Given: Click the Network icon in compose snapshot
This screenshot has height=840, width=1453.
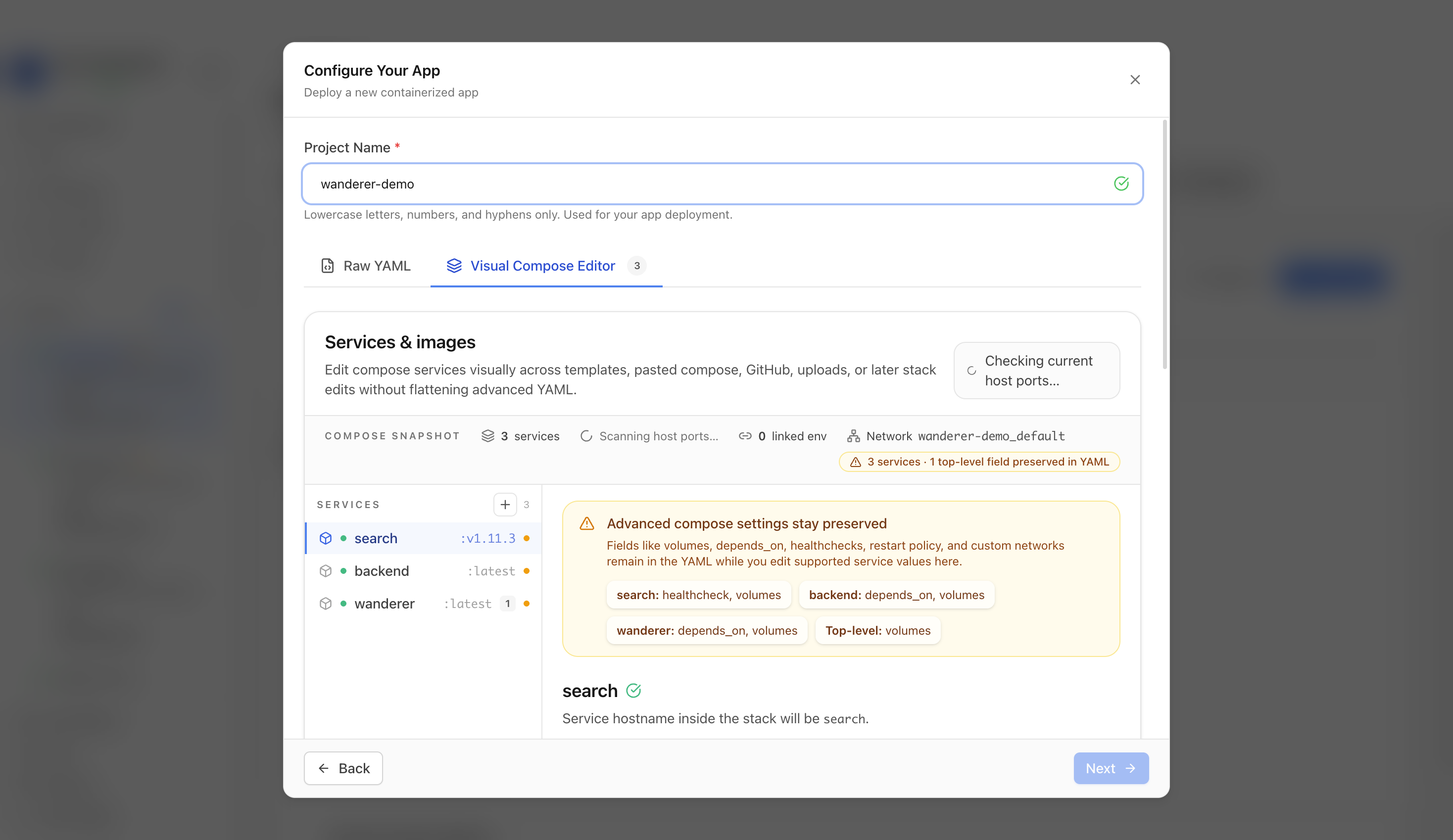Looking at the screenshot, I should [x=853, y=436].
